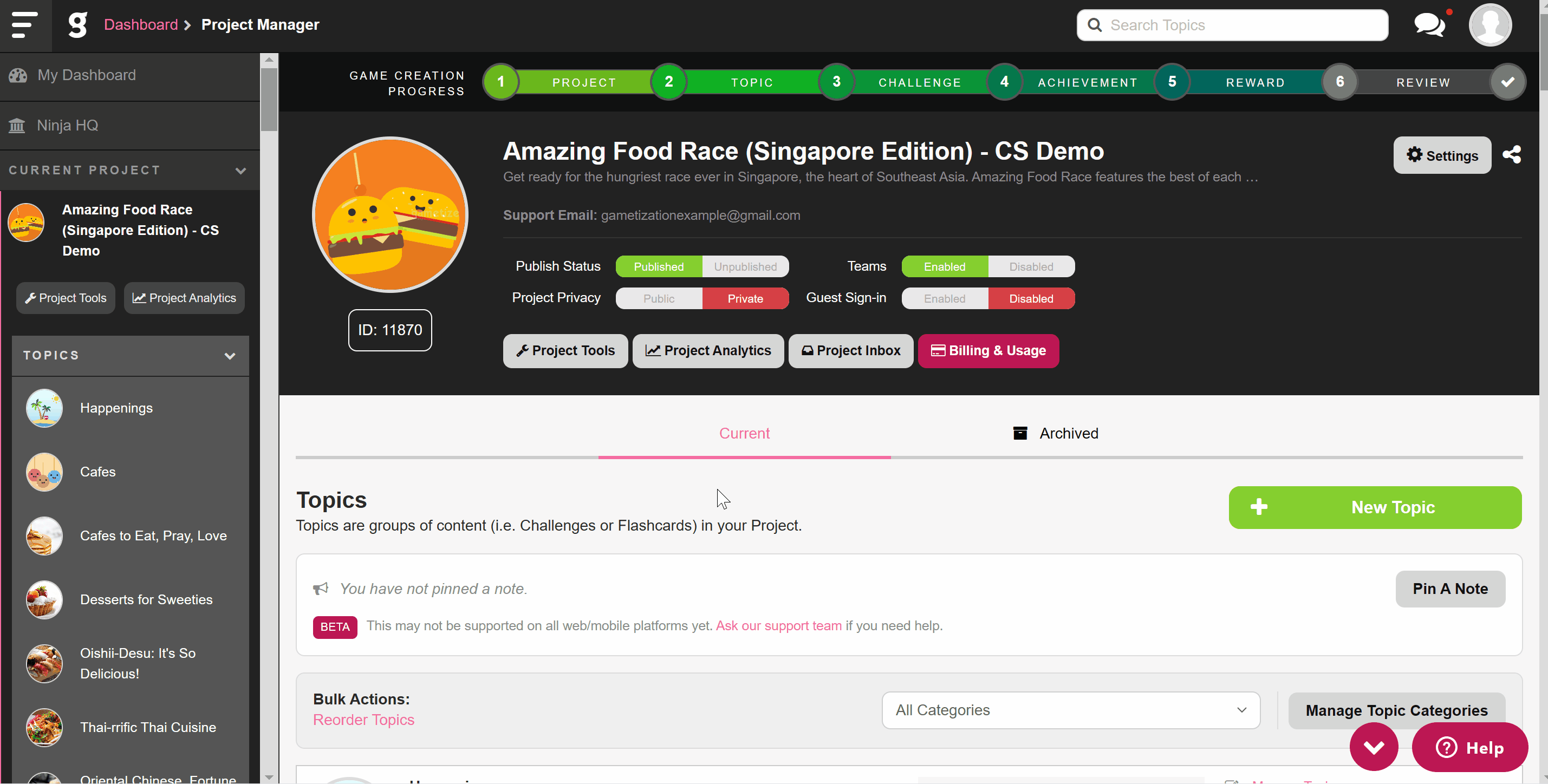1548x784 pixels.
Task: Switch Project Privacy to Public
Action: click(659, 298)
